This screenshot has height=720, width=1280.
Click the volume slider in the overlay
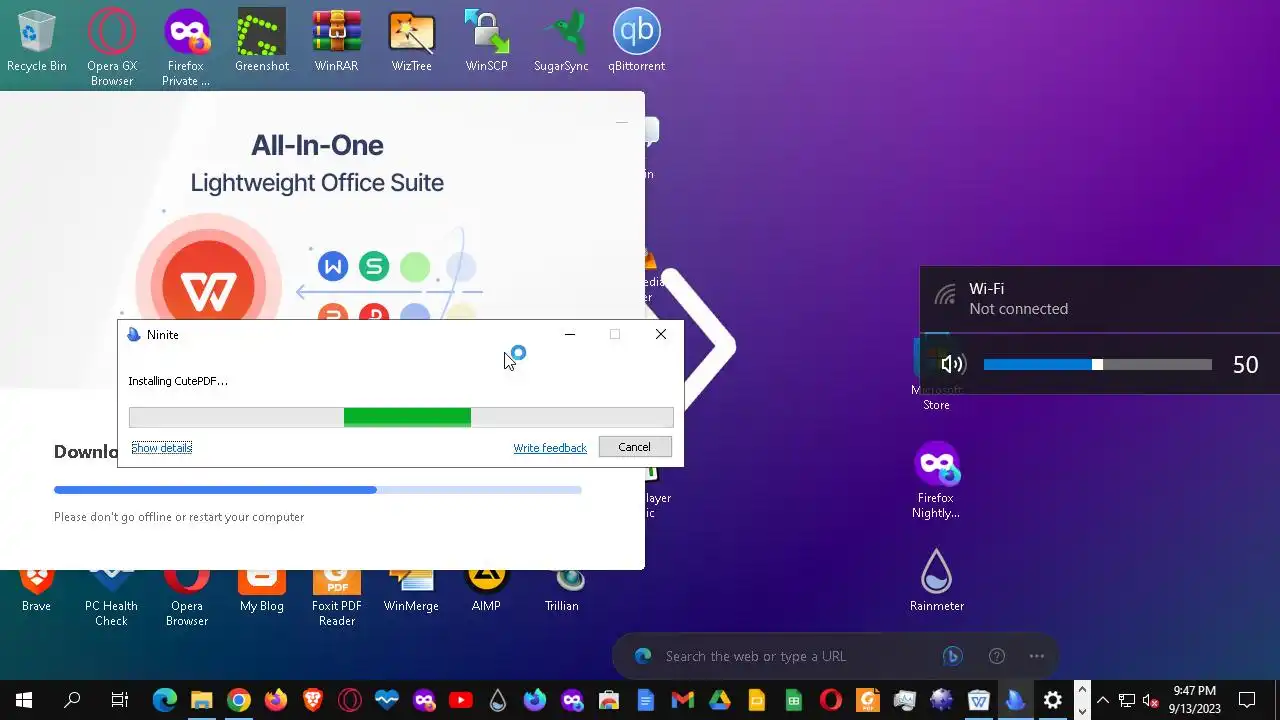tap(1098, 365)
